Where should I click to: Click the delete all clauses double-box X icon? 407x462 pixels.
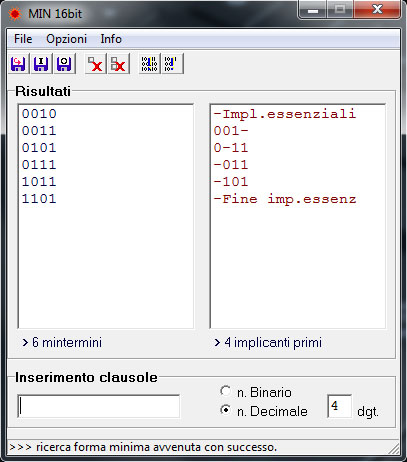click(x=118, y=63)
